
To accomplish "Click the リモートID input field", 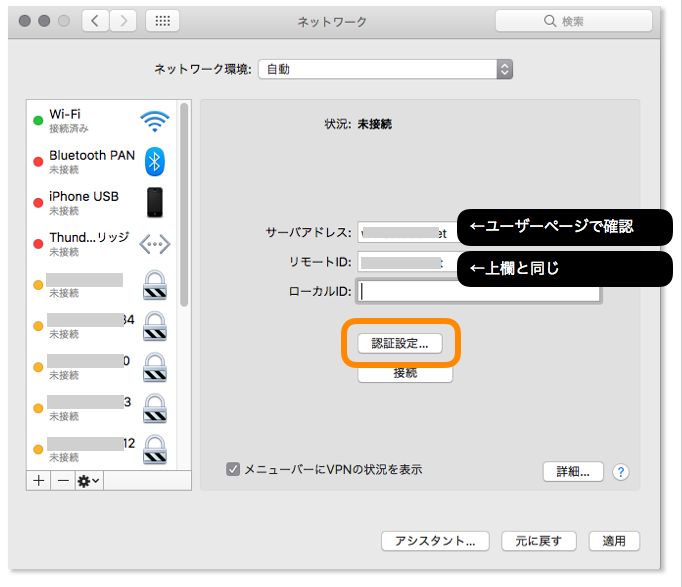I will [407, 262].
